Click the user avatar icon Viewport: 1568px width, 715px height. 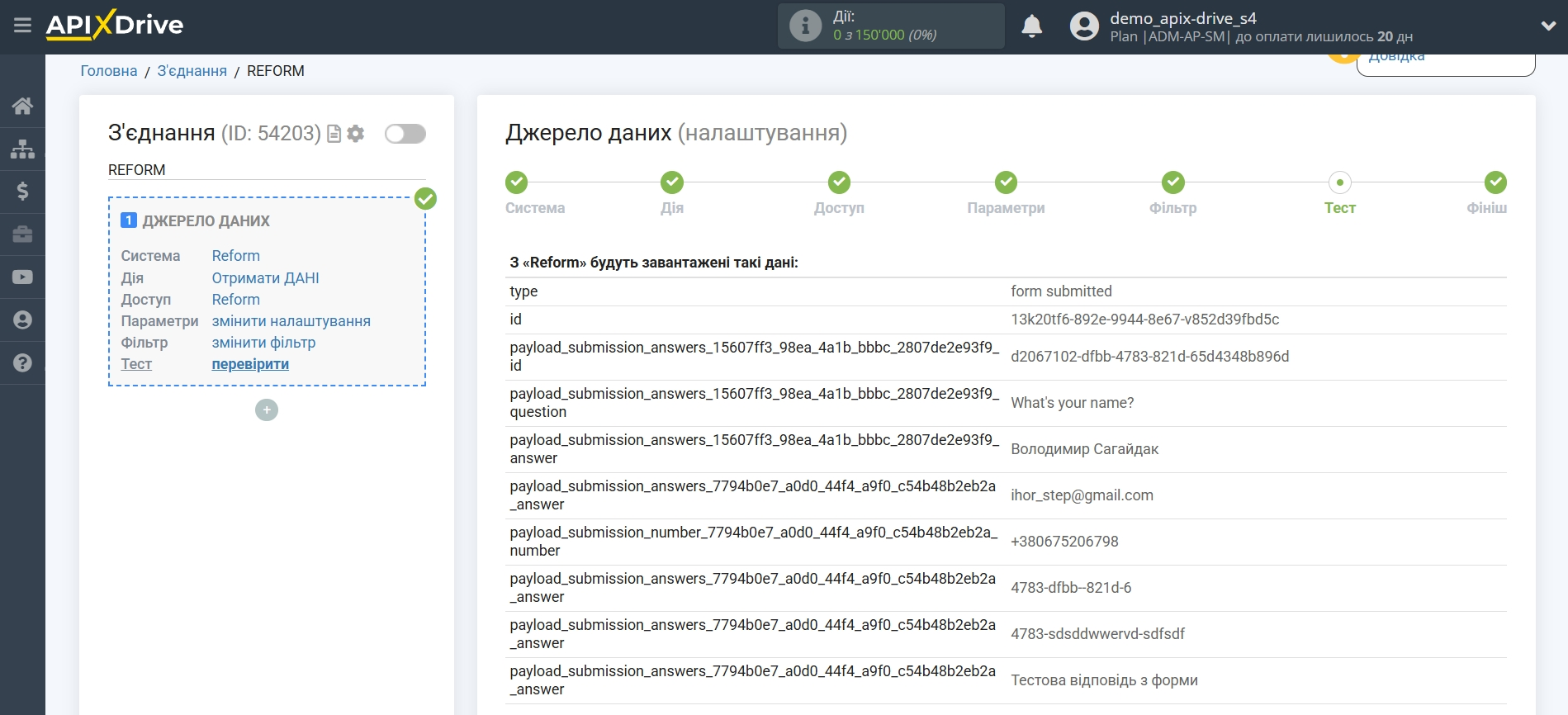pyautogui.click(x=1084, y=26)
